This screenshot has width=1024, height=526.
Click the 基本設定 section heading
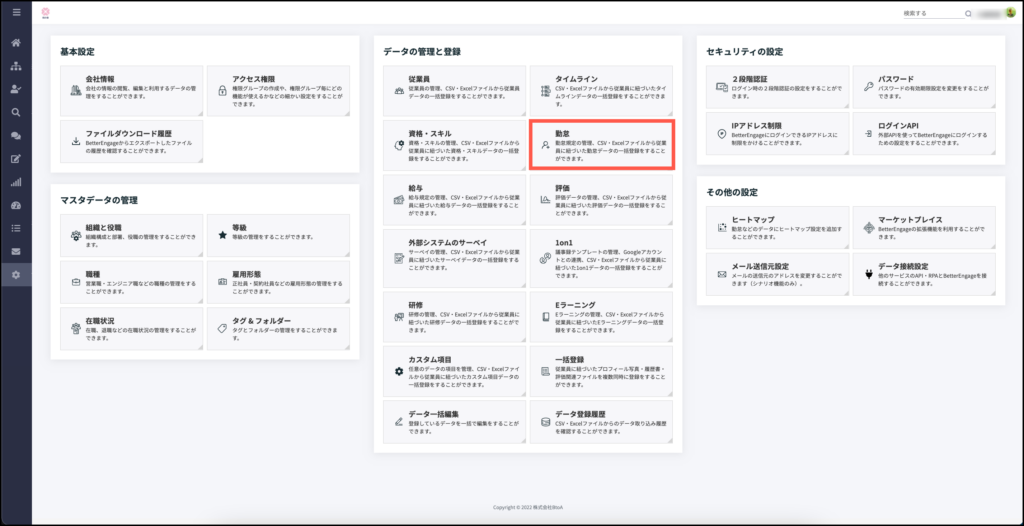tap(78, 52)
